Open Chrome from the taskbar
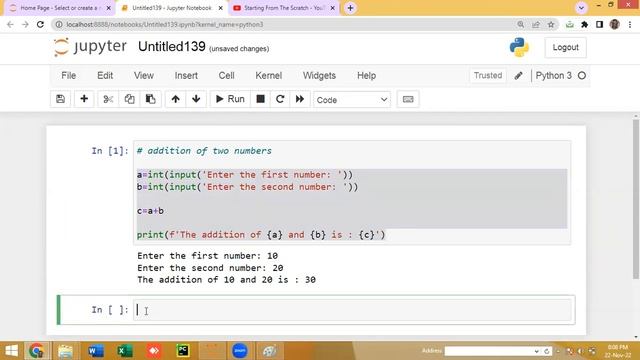 pos(36,351)
